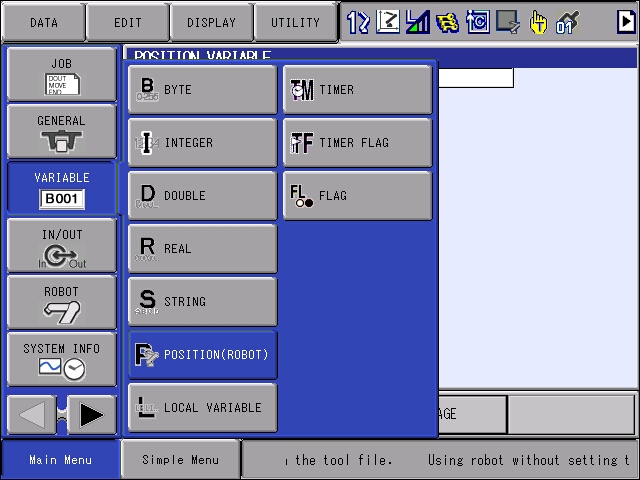Click the white input field under title
Viewport: 640px width, 480px height.
click(476, 78)
